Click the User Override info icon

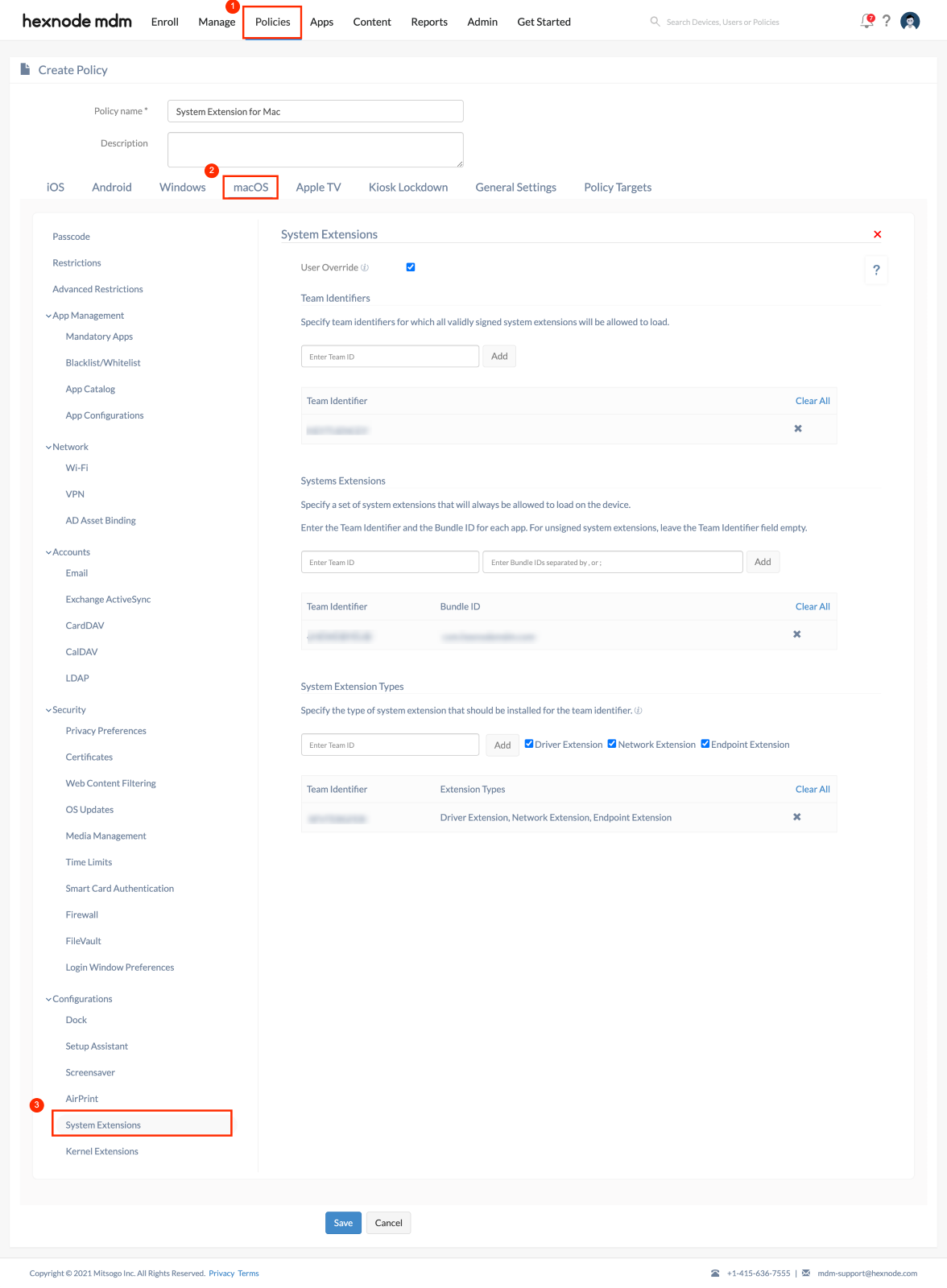click(365, 267)
